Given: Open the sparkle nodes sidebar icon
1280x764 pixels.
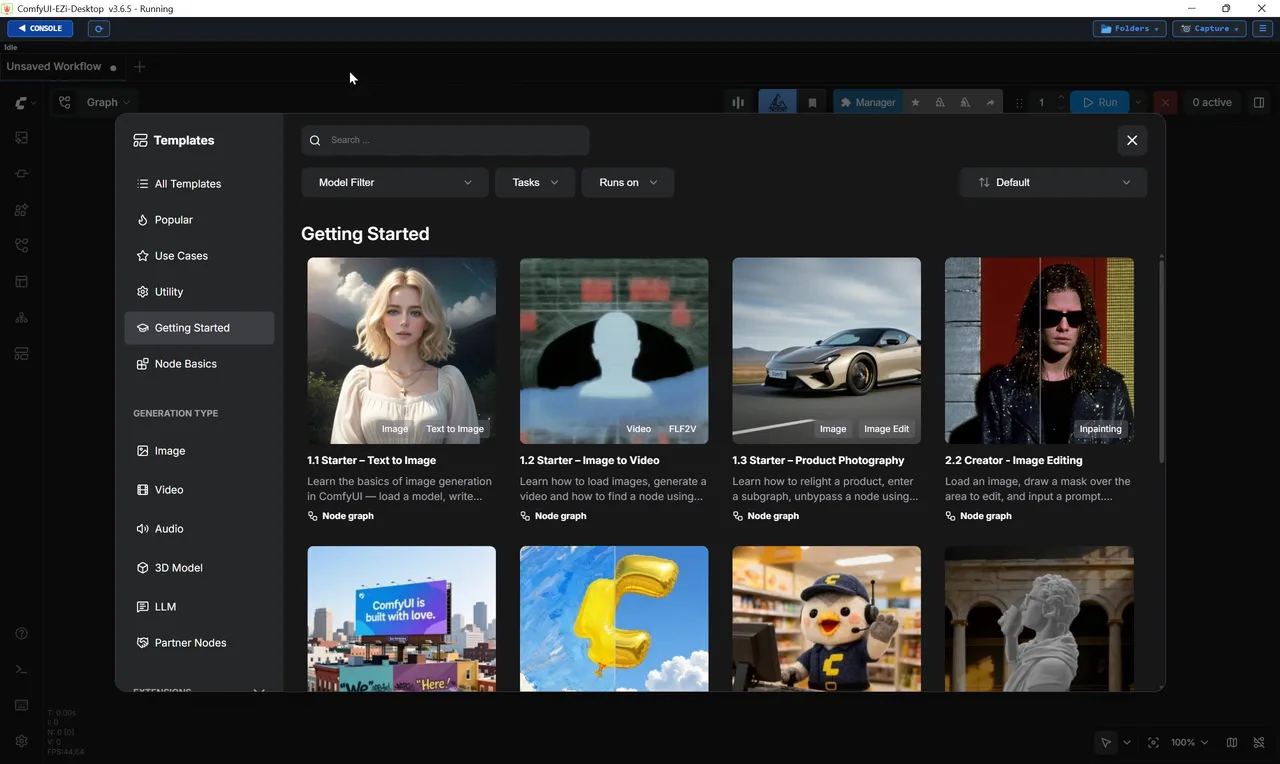Looking at the screenshot, I should pos(21,210).
